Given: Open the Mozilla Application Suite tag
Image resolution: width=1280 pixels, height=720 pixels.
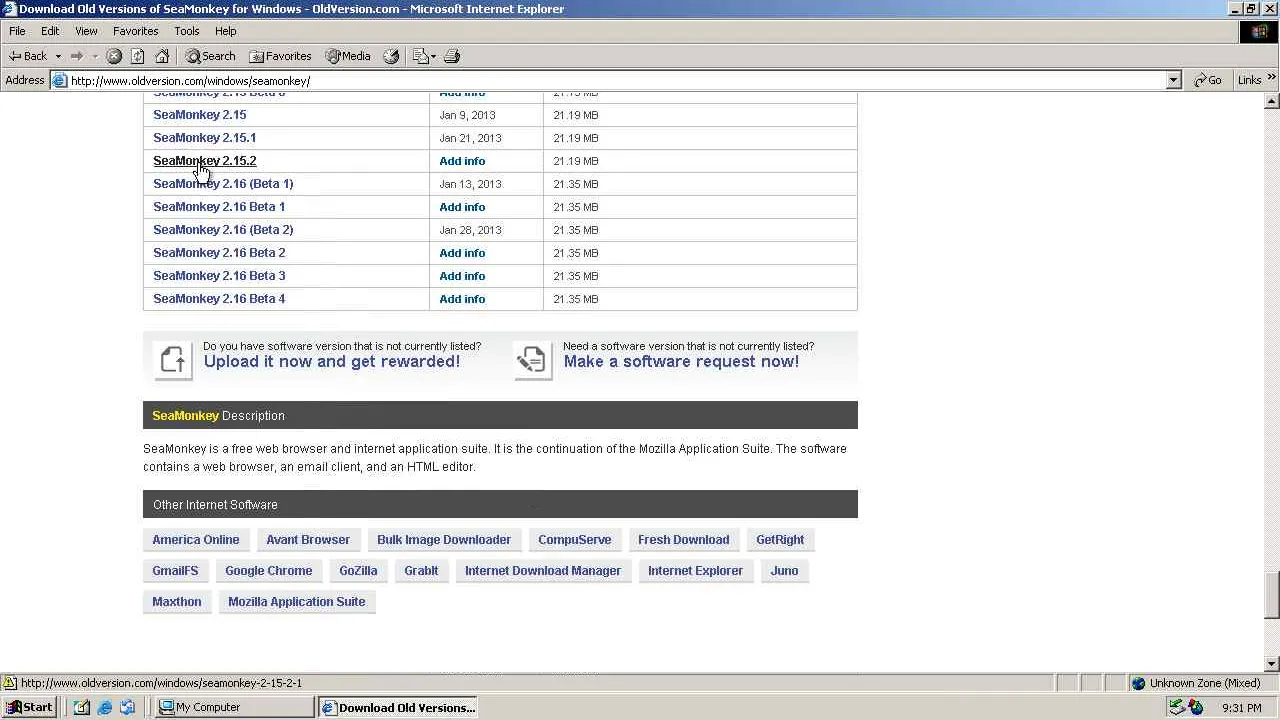Looking at the screenshot, I should click(297, 602).
